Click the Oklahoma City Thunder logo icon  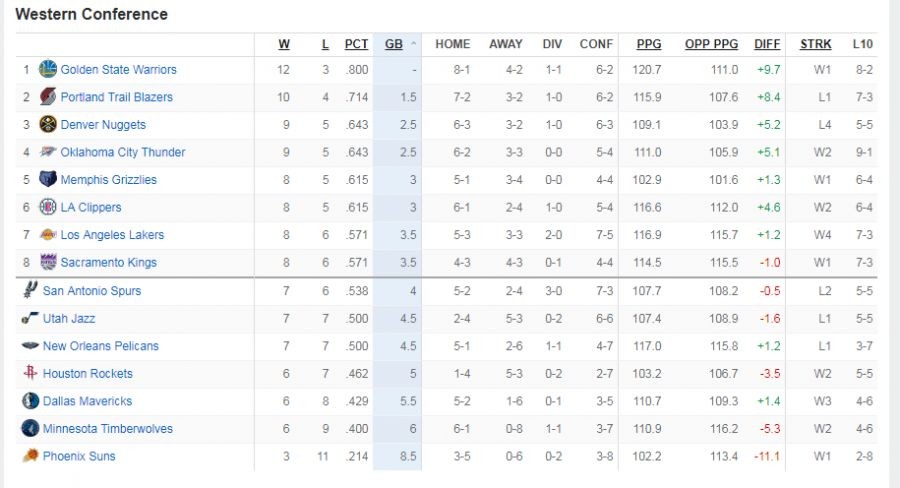click(x=48, y=152)
